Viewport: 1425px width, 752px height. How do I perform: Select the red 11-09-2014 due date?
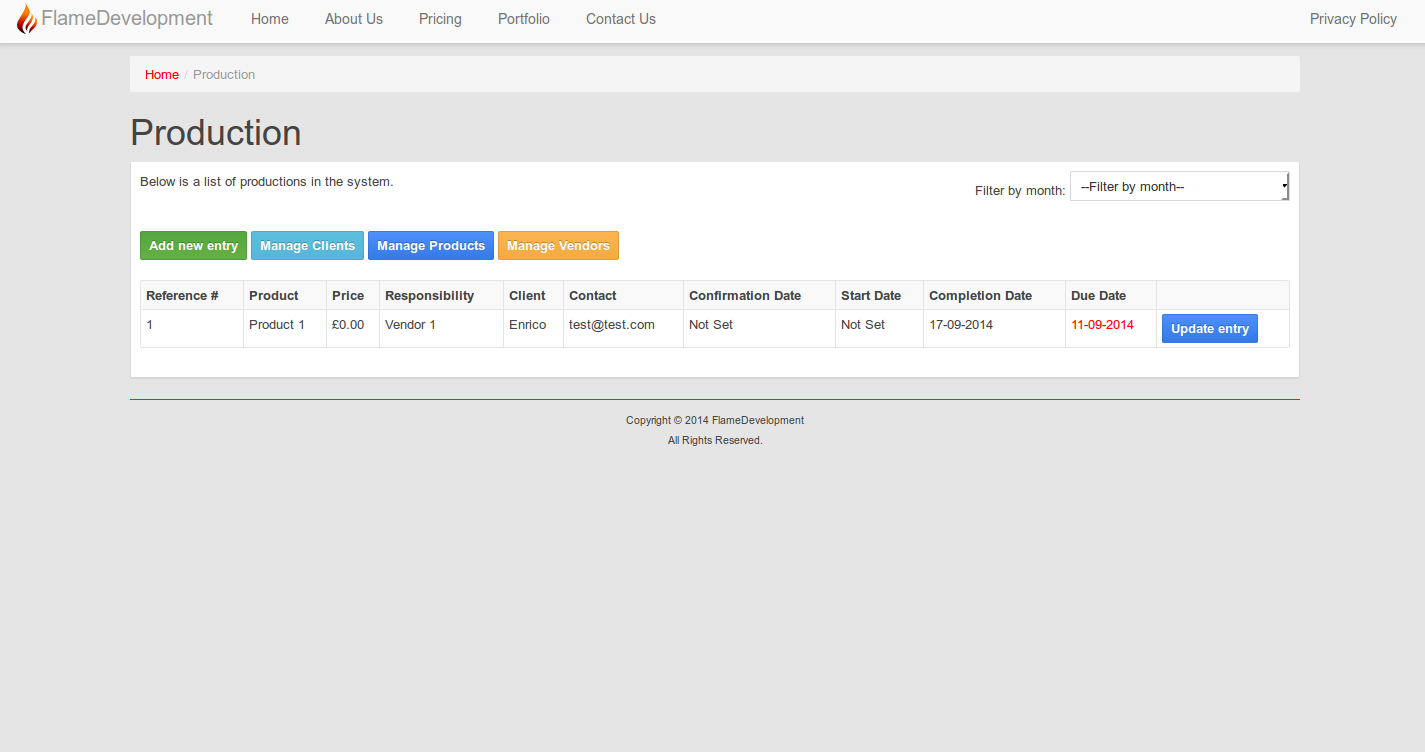[x=1102, y=325]
